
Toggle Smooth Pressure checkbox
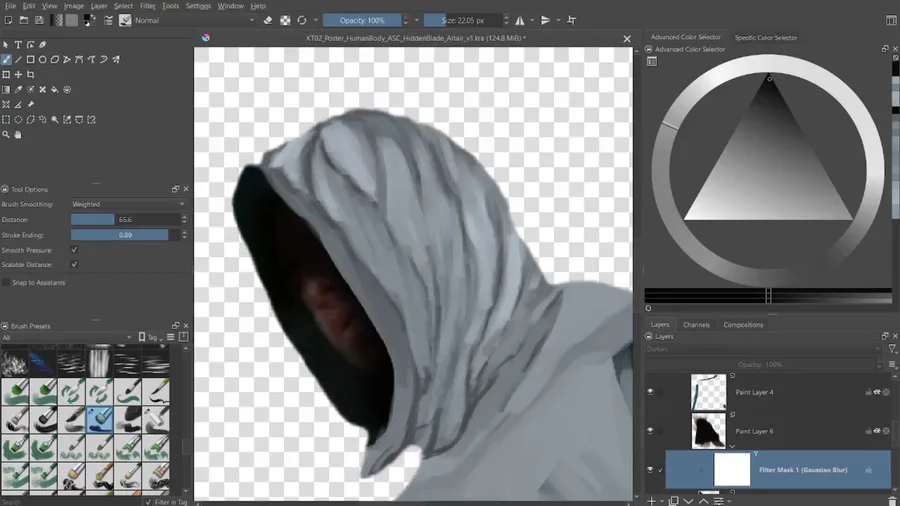click(74, 250)
